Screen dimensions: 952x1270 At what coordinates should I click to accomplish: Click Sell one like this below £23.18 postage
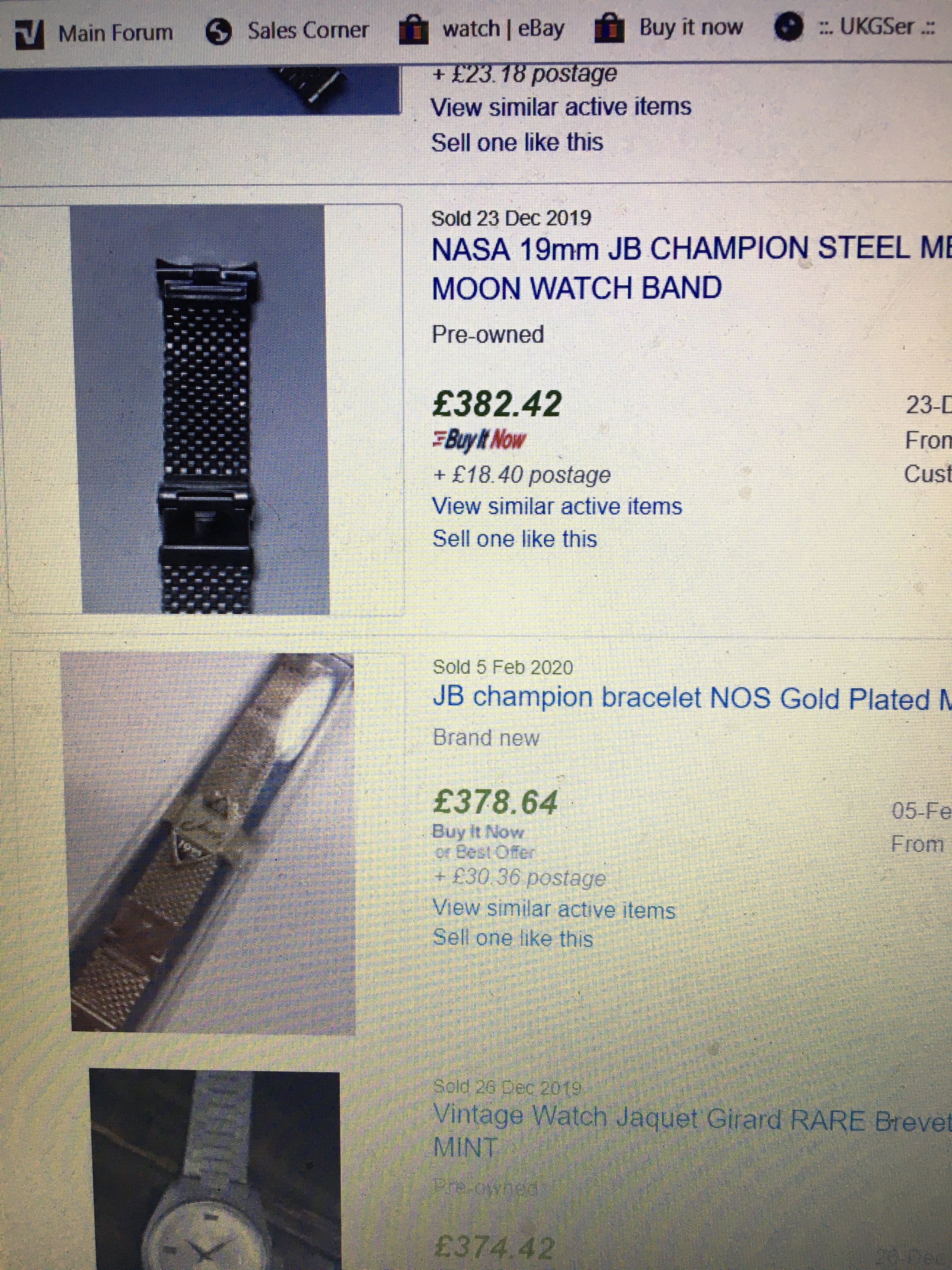(x=517, y=142)
